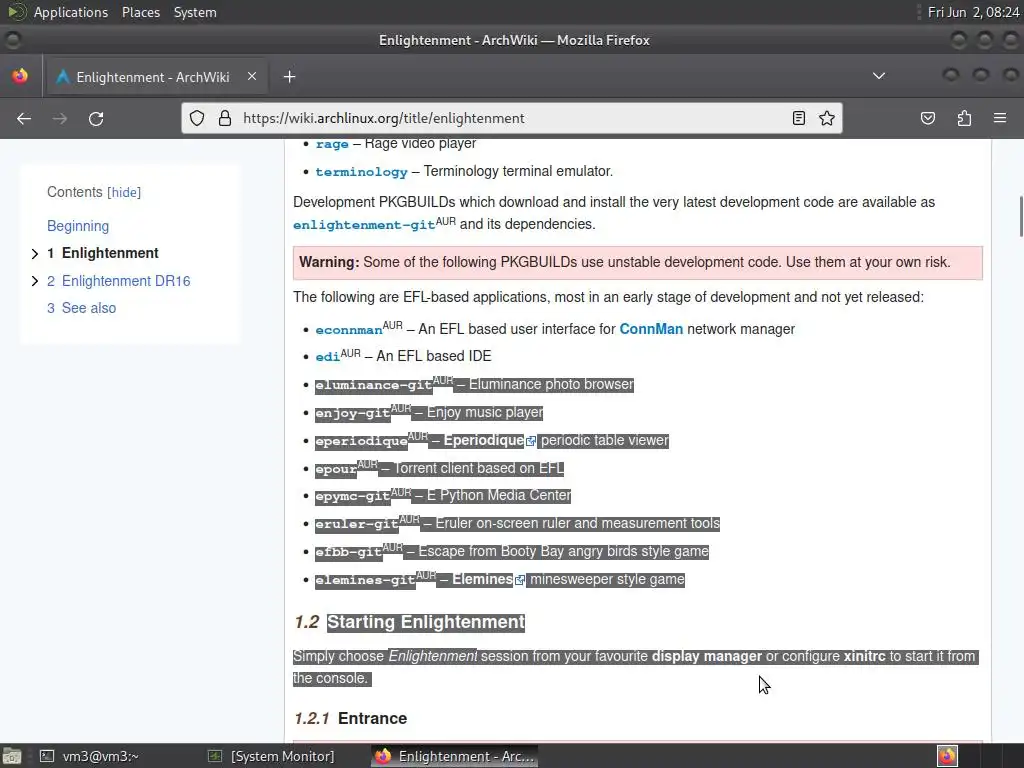Screen dimensions: 1024x768
Task: Follow the ConnMan wiki link
Action: pos(651,329)
